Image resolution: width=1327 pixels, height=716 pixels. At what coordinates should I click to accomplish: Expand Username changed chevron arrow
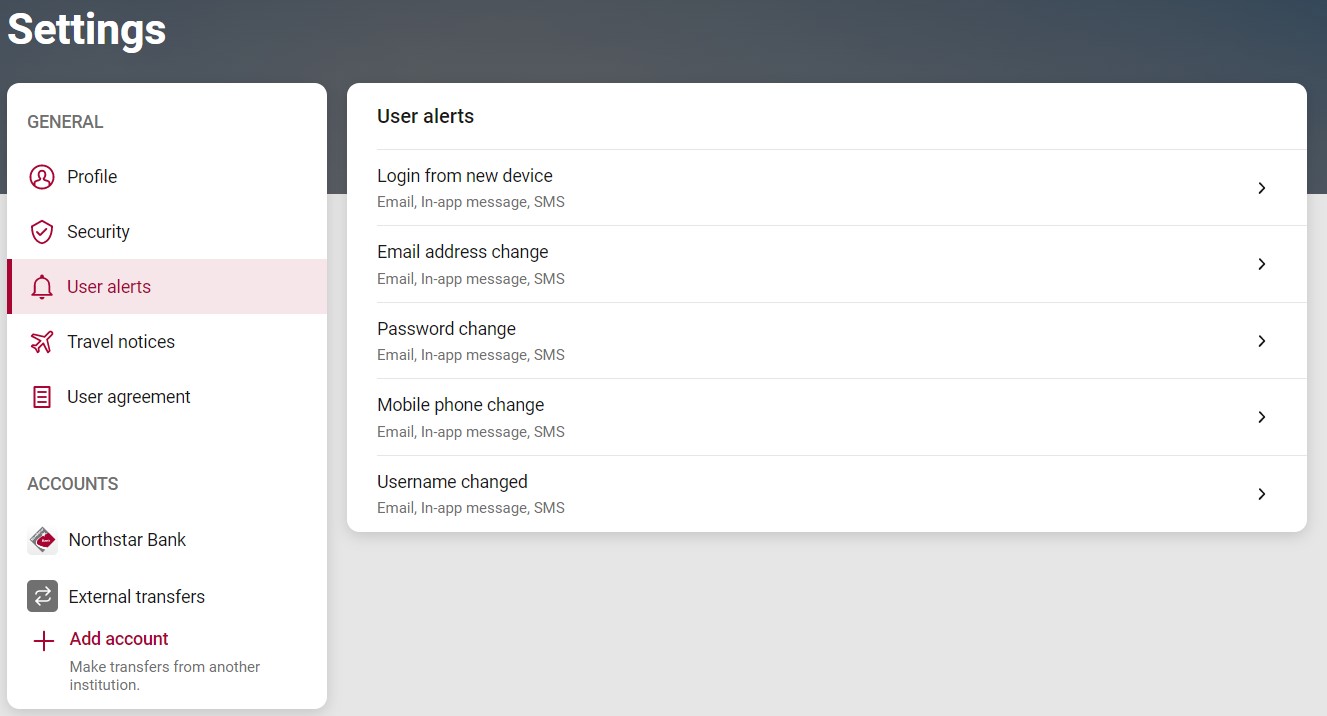pos(1261,494)
